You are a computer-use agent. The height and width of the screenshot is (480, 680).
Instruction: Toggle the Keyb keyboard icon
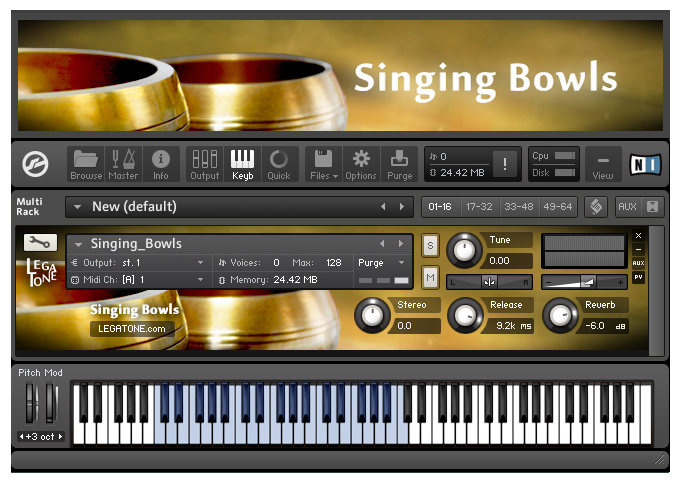(242, 164)
